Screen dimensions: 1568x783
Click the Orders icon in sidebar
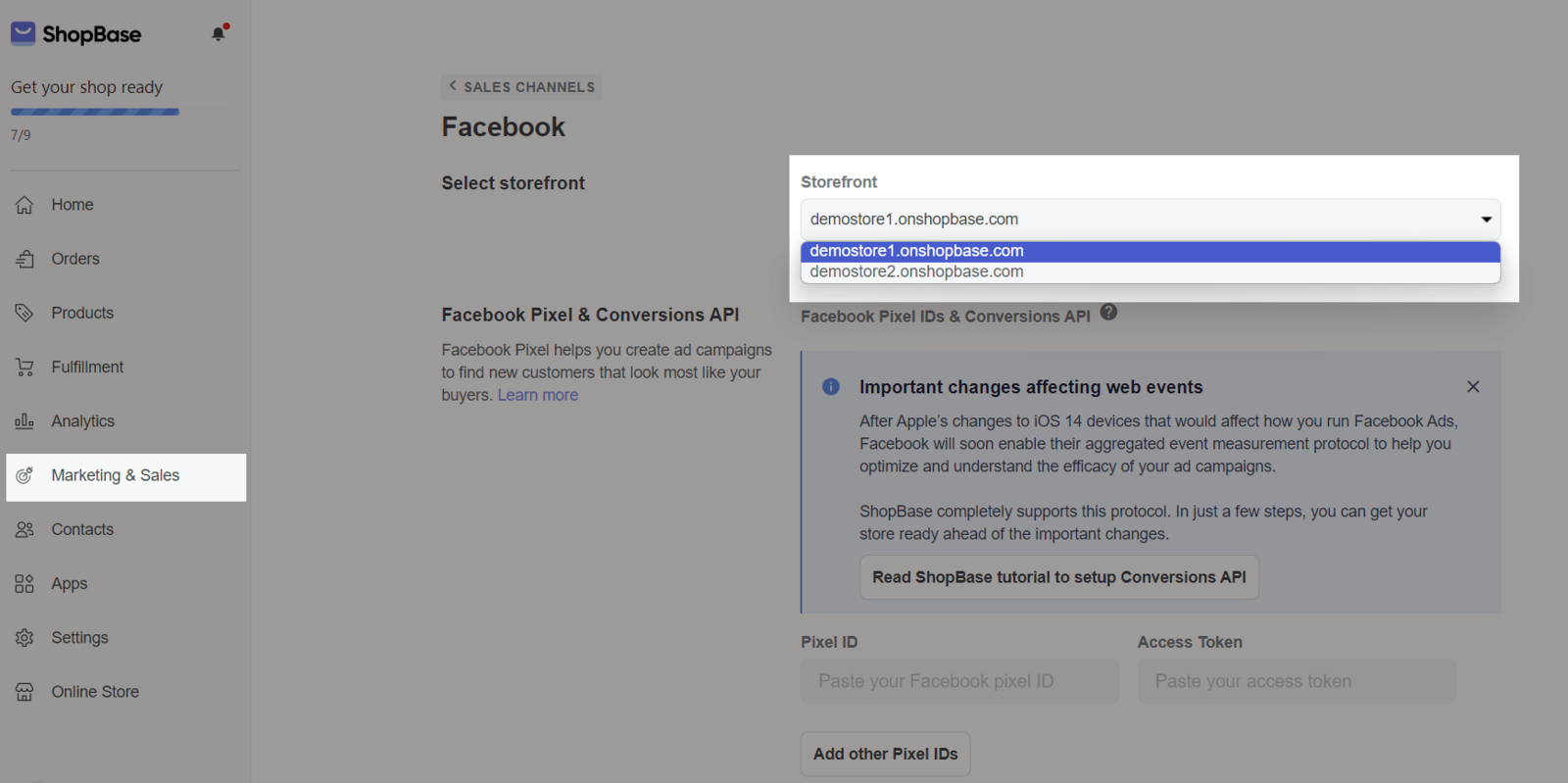pos(24,259)
